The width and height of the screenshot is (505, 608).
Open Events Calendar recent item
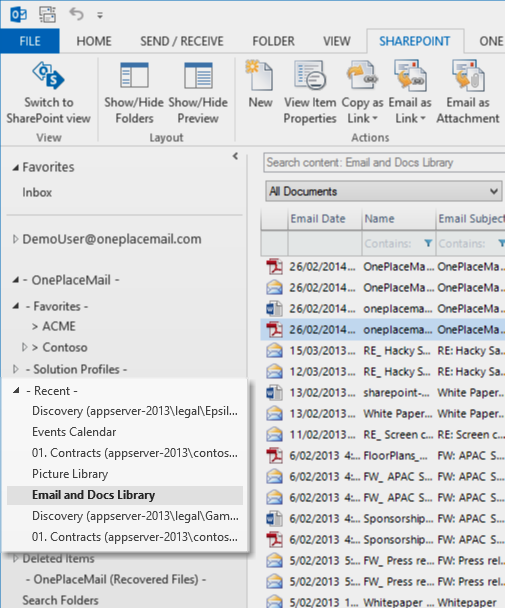click(74, 432)
